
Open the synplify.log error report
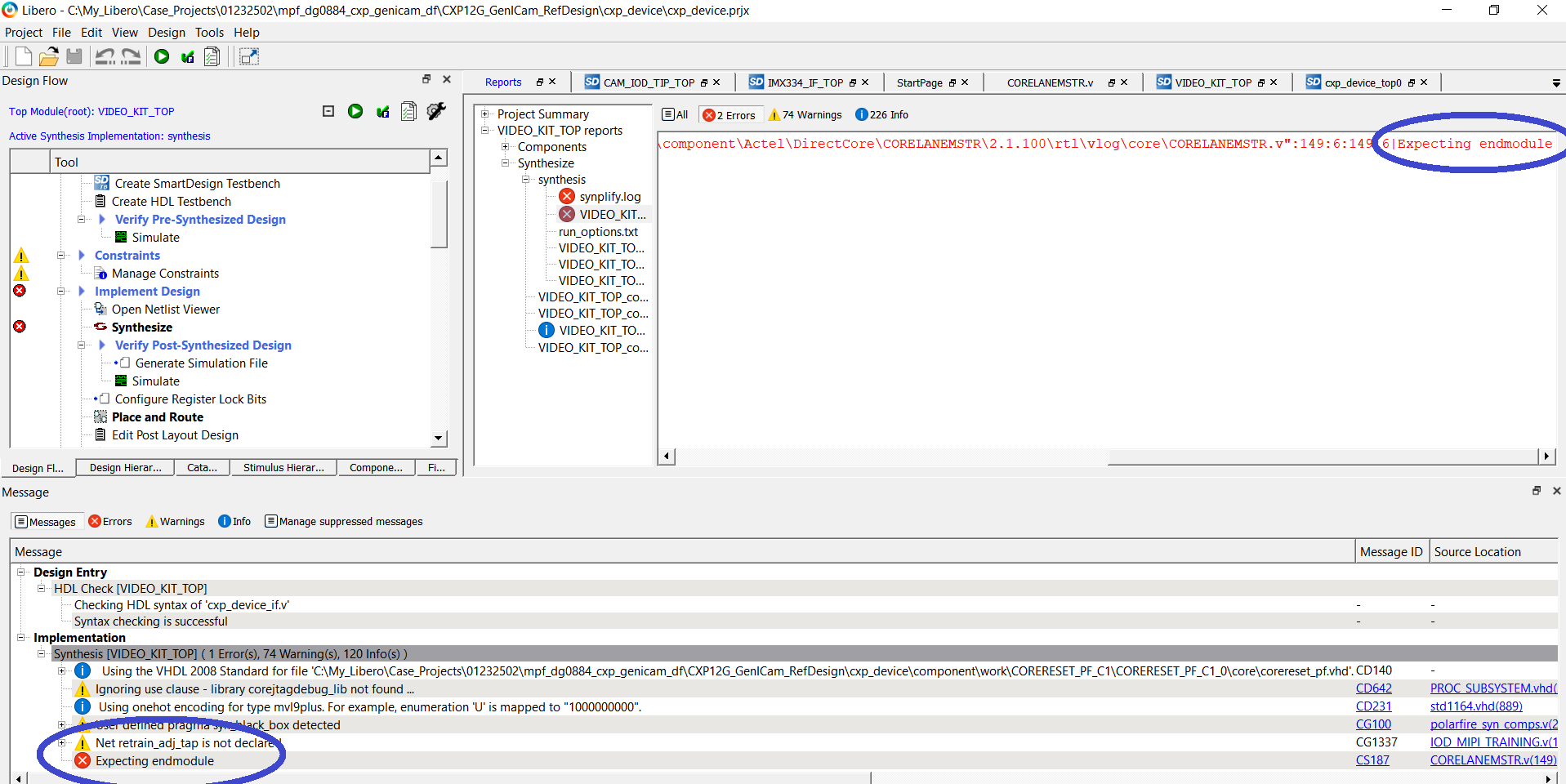click(609, 197)
